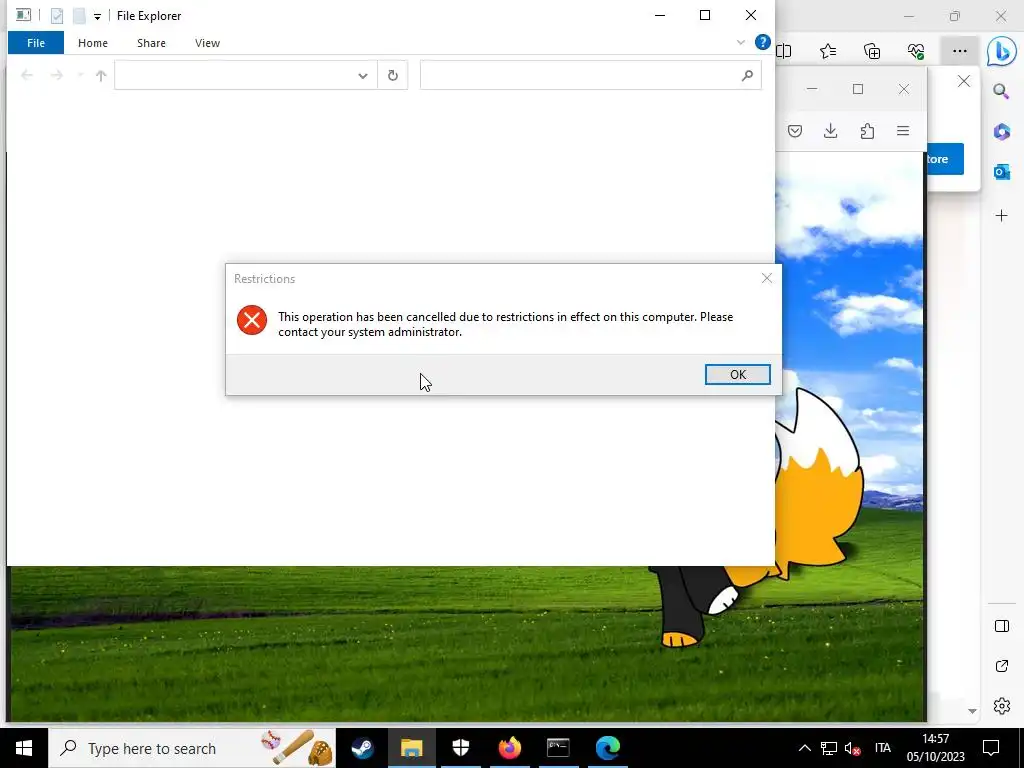Go forward in File Explorer navigation
This screenshot has width=1024, height=768.
click(x=57, y=75)
